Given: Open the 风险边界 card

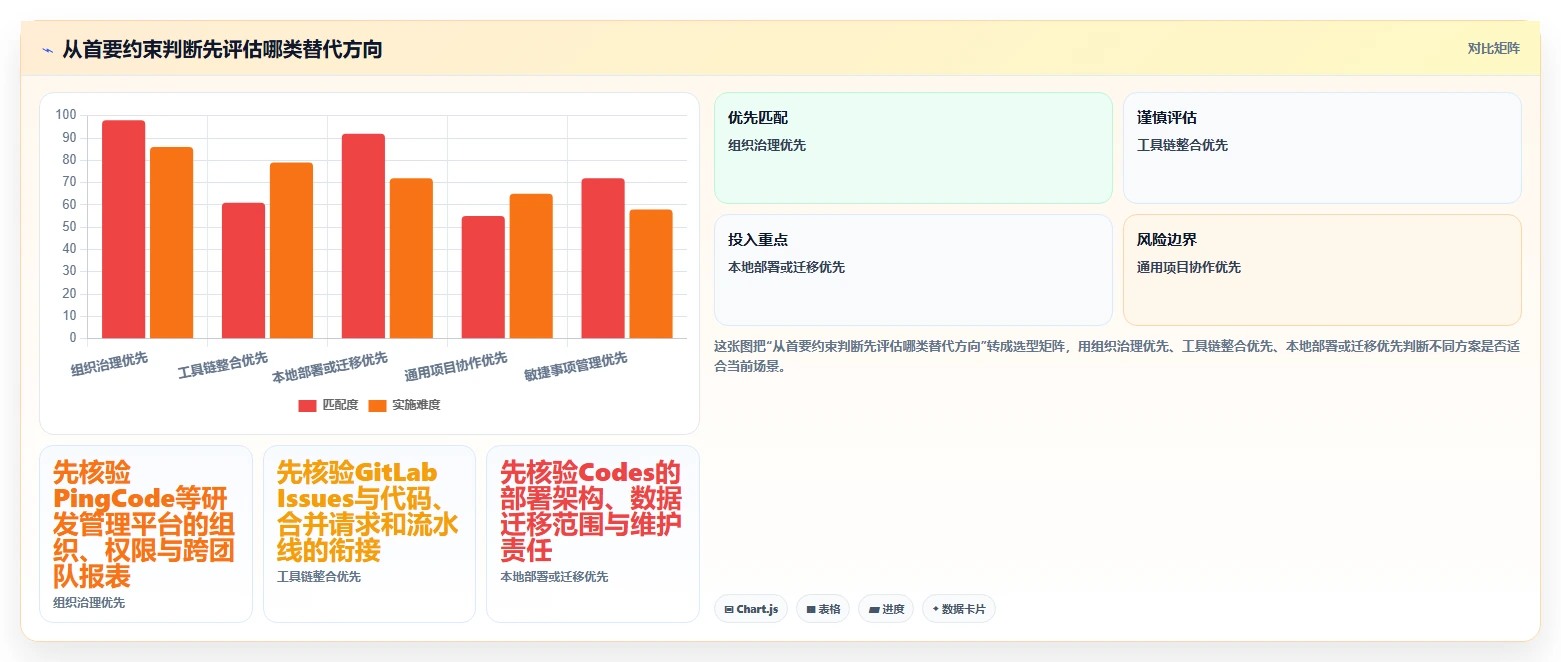Looking at the screenshot, I should pos(1322,270).
